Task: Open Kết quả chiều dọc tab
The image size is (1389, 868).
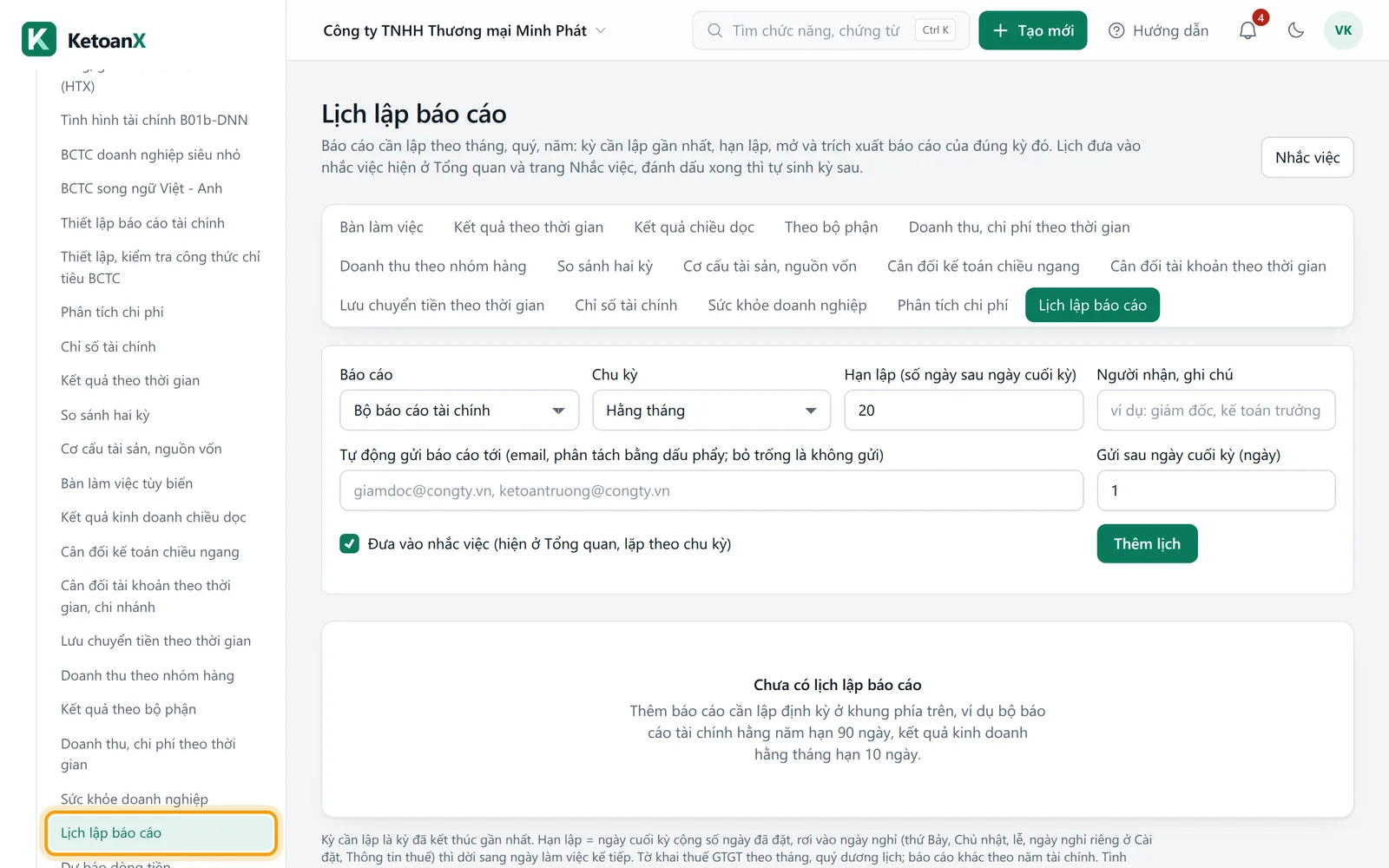Action: pos(694,227)
